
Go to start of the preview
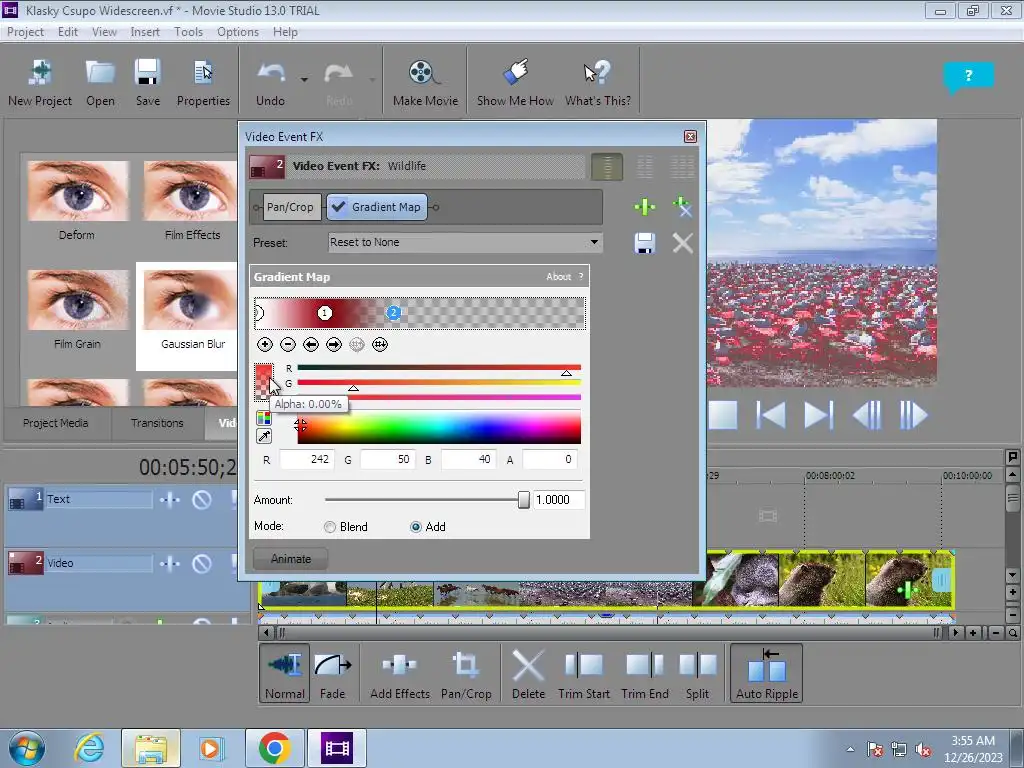(771, 415)
